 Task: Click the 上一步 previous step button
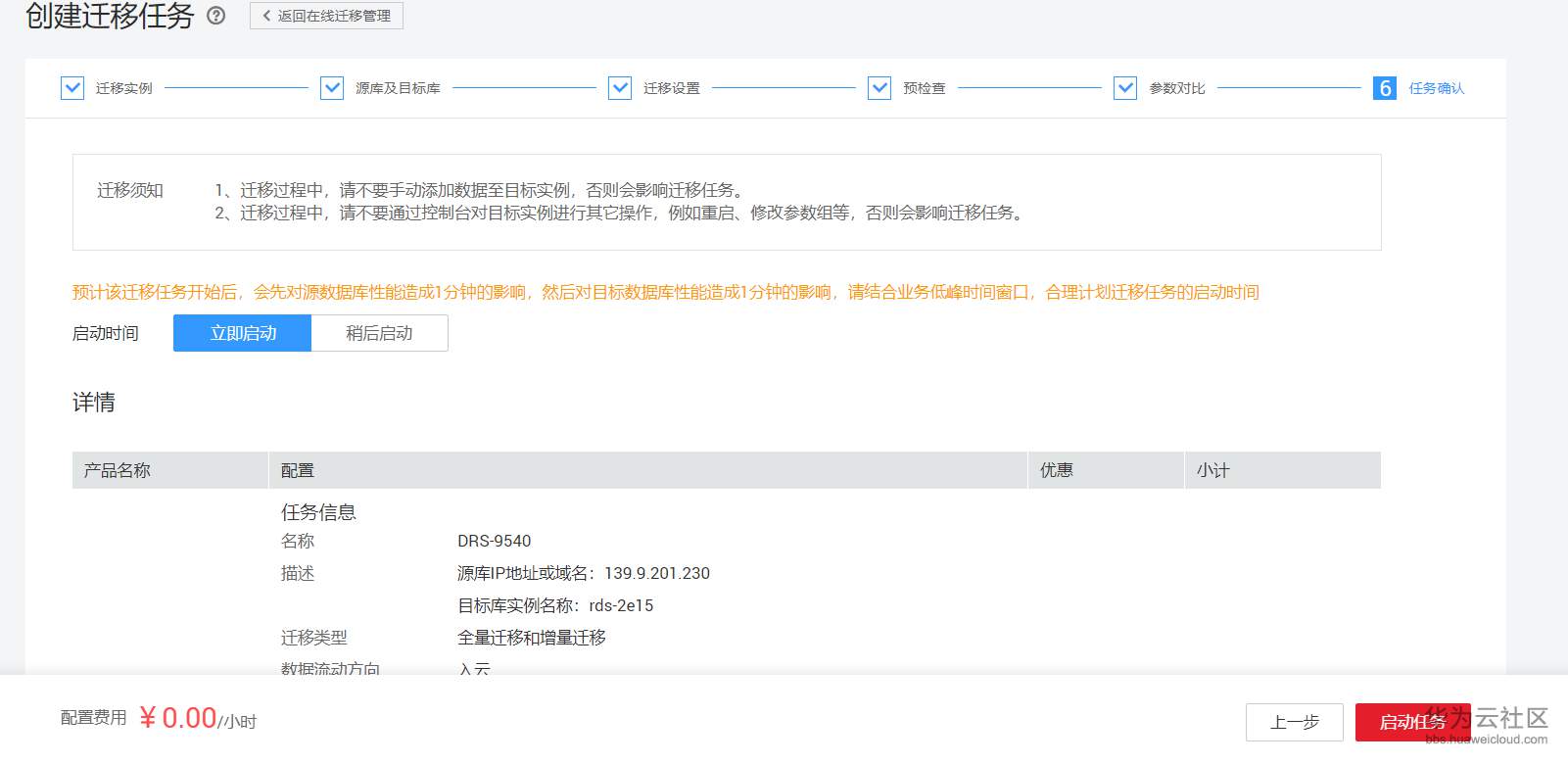tap(1295, 723)
